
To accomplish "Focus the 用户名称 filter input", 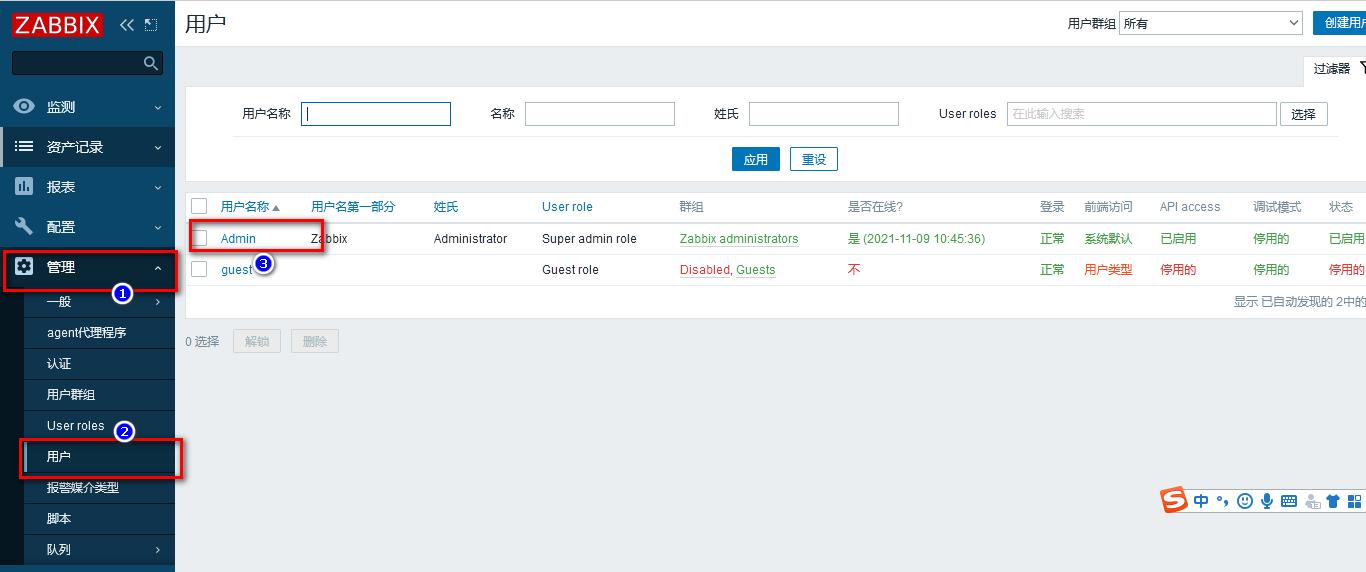I will coord(376,114).
